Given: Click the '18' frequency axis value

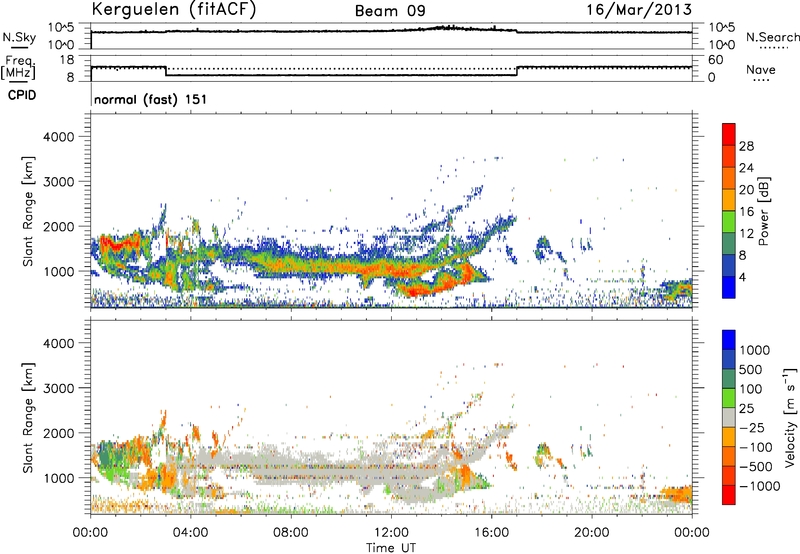Looking at the screenshot, I should [67, 60].
